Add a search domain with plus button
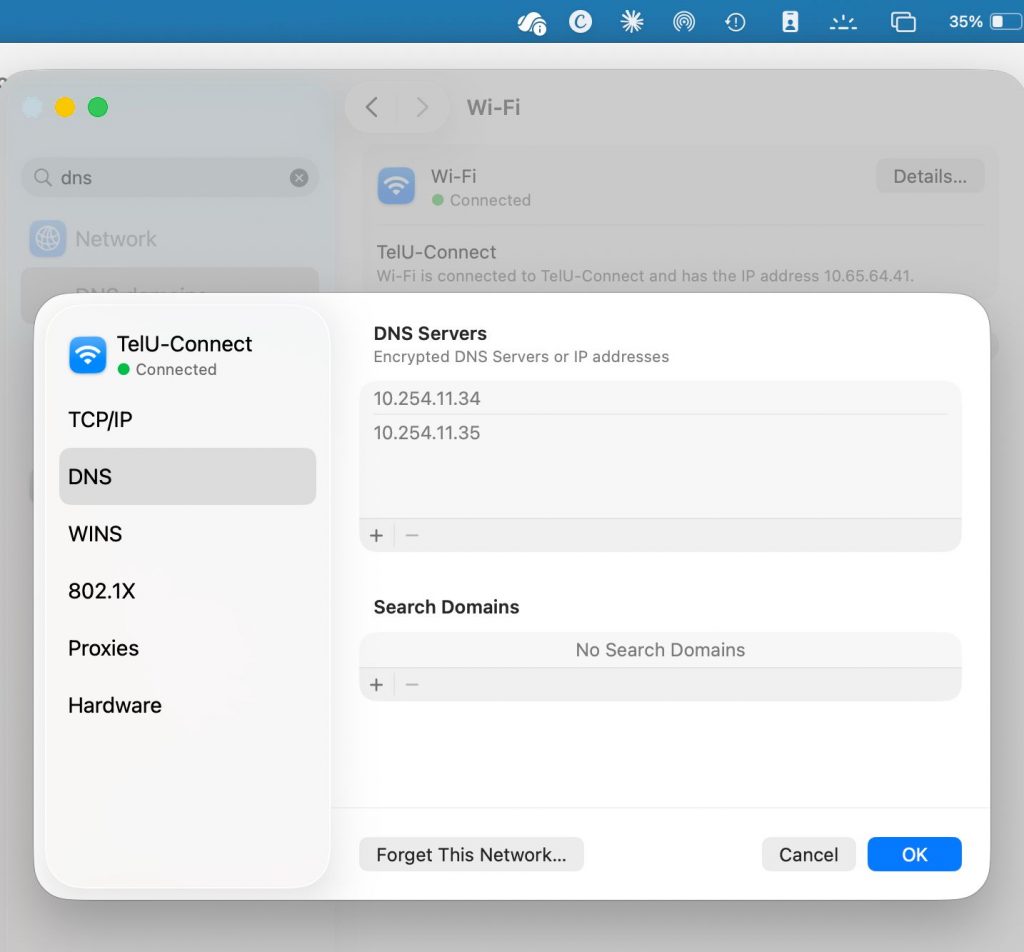The image size is (1024, 952). (x=376, y=684)
